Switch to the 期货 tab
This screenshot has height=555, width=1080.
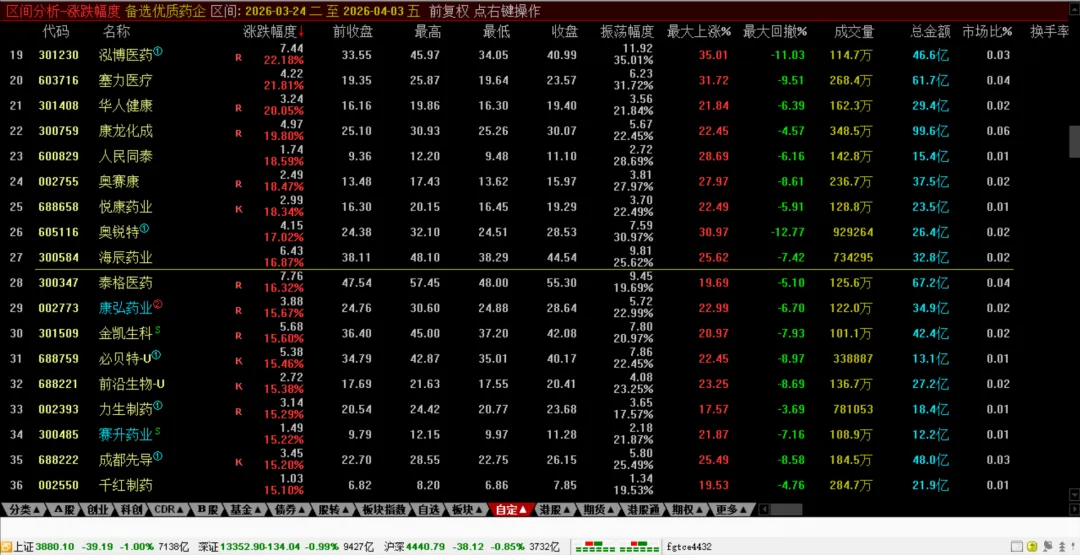(x=599, y=510)
